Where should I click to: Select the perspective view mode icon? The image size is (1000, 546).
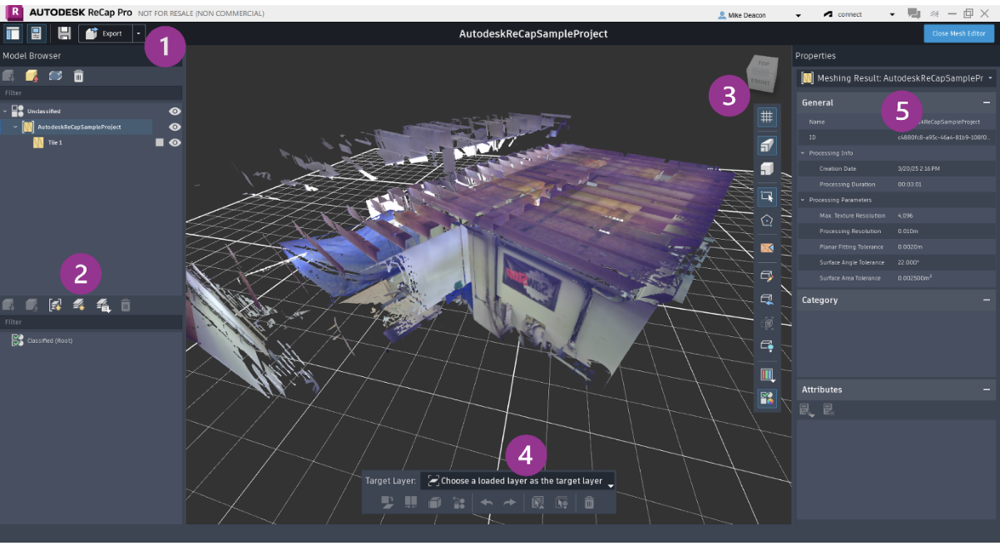pyautogui.click(x=767, y=145)
